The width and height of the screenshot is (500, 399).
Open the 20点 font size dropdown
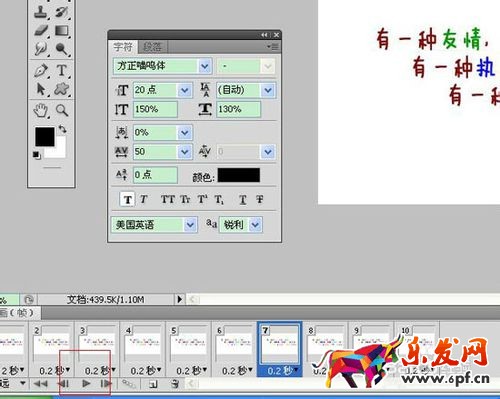[x=185, y=90]
